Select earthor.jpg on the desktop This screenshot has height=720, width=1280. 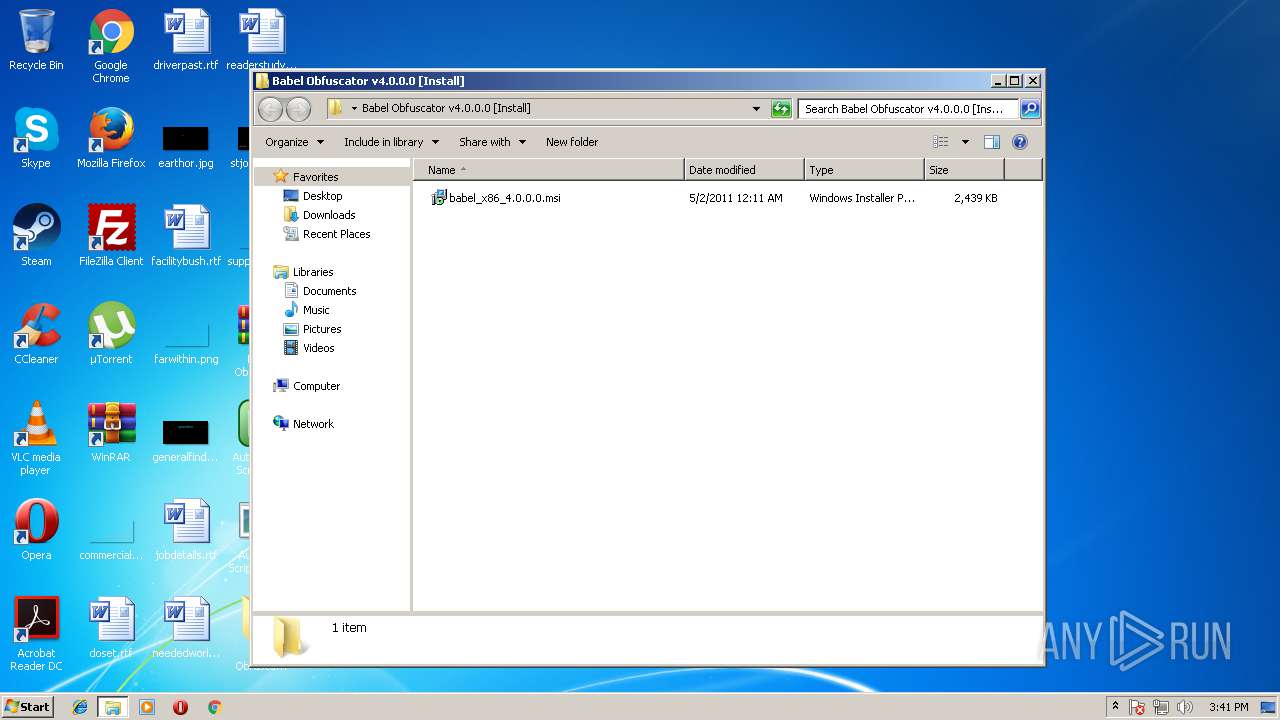coord(186,146)
